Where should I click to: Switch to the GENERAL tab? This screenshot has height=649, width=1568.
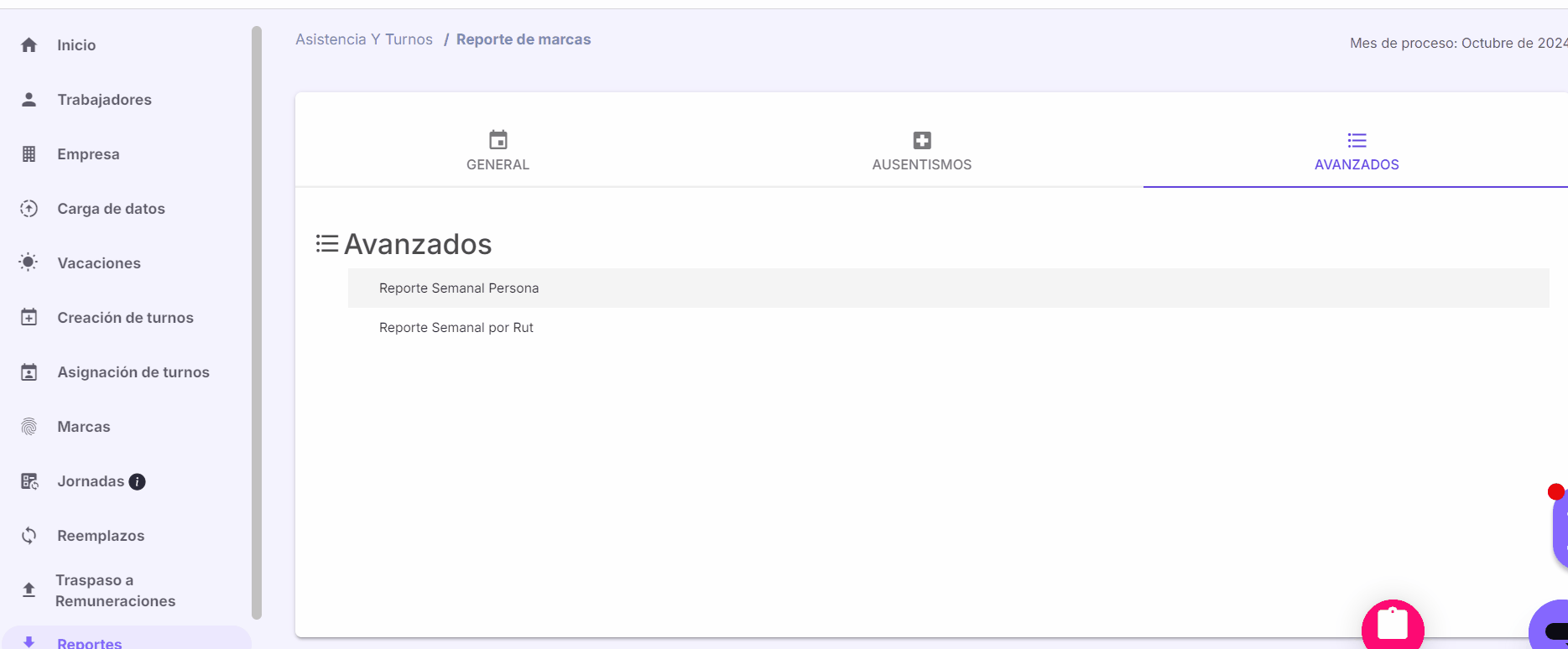(498, 151)
